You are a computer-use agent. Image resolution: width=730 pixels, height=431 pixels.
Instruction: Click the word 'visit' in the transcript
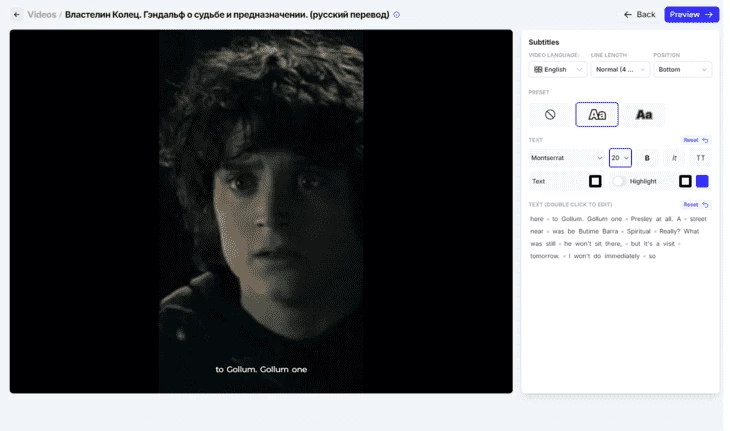tap(669, 244)
